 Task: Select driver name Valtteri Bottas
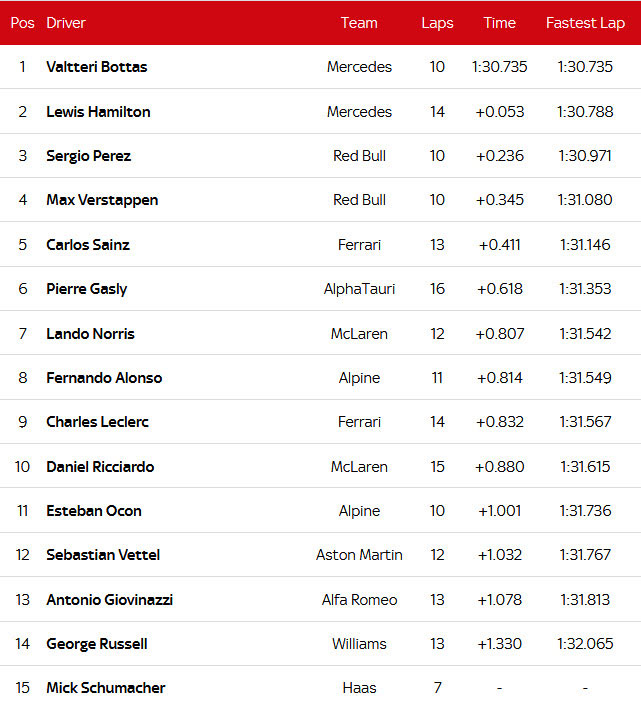tap(96, 67)
